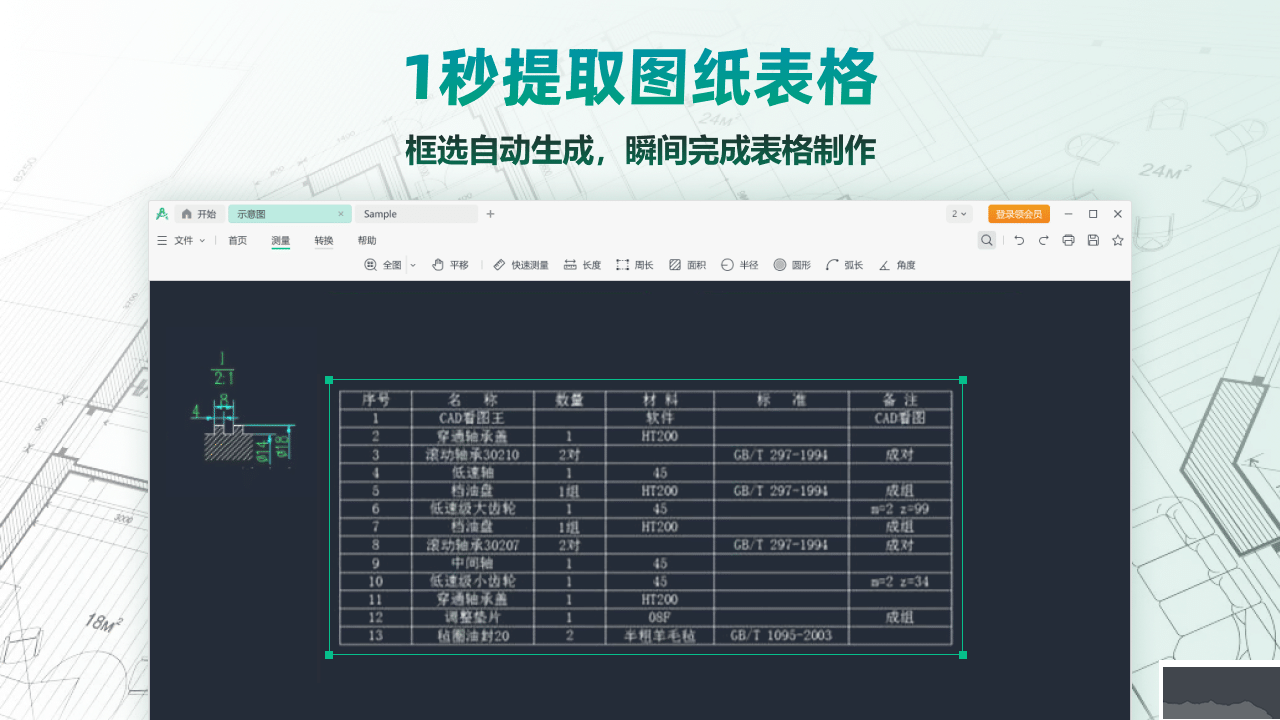The width and height of the screenshot is (1280, 720).
Task: Click the save disk icon
Action: coord(1093,240)
